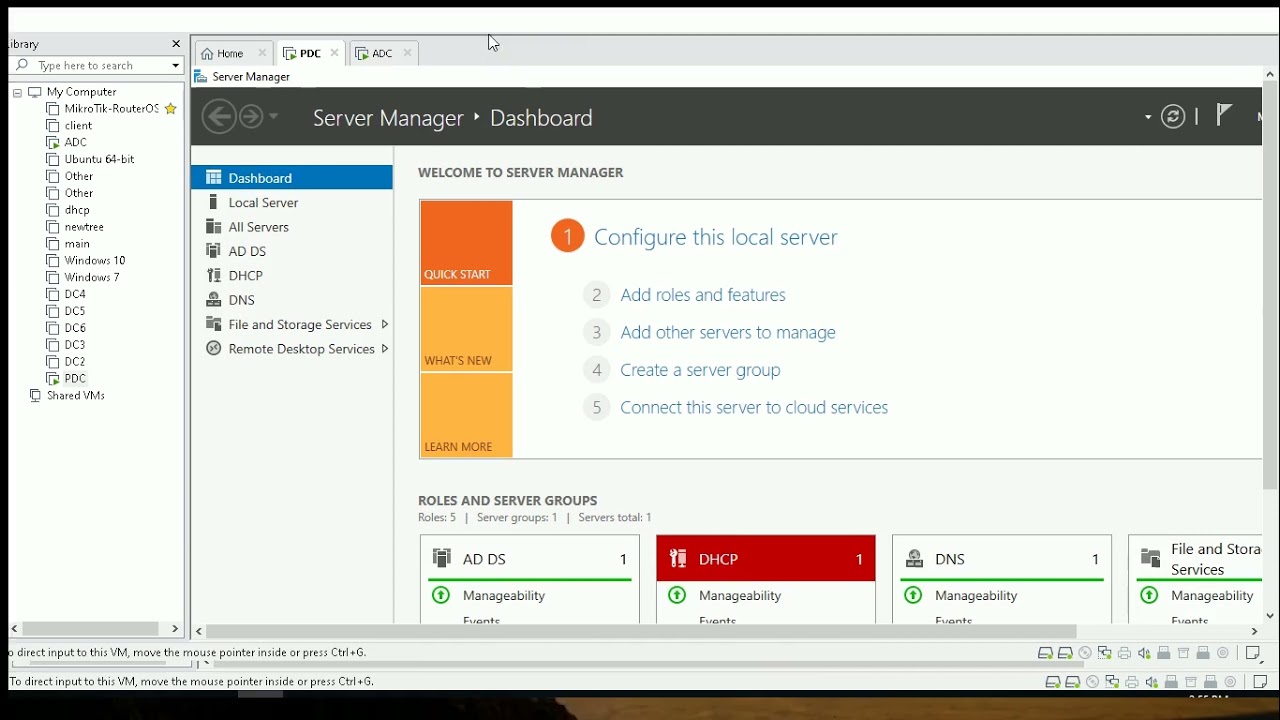Image resolution: width=1280 pixels, height=720 pixels.
Task: Open the AD DS role tile header
Action: pyautogui.click(x=530, y=559)
